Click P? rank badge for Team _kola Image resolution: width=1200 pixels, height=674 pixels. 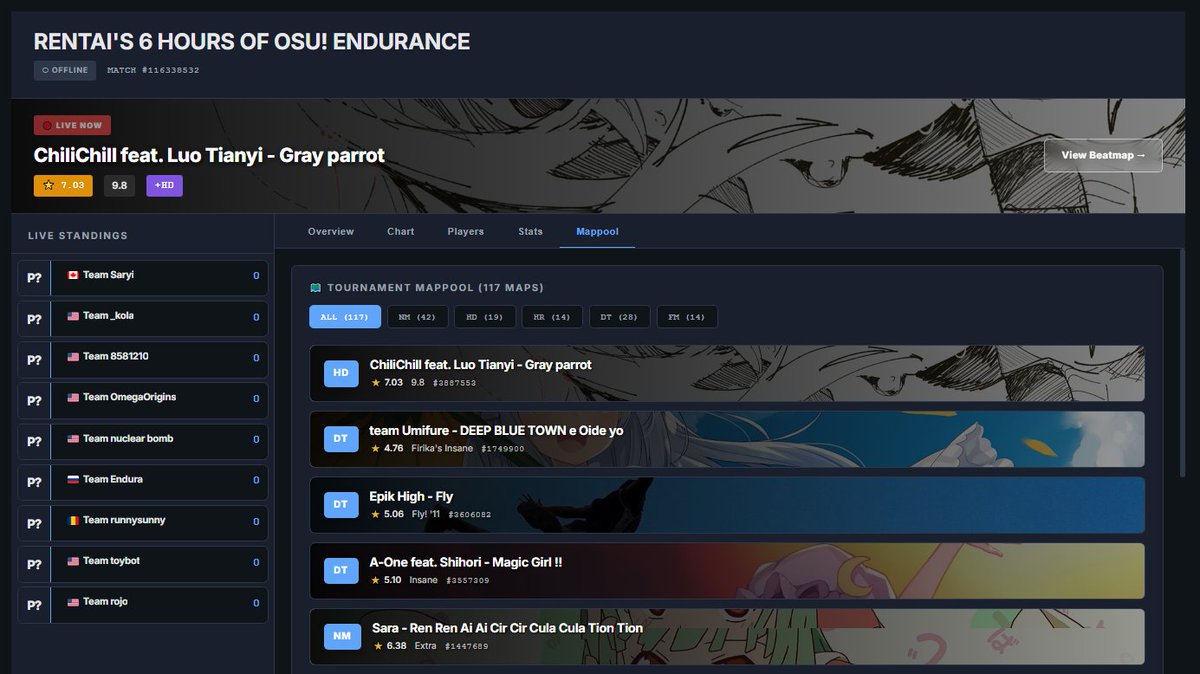[x=34, y=319]
